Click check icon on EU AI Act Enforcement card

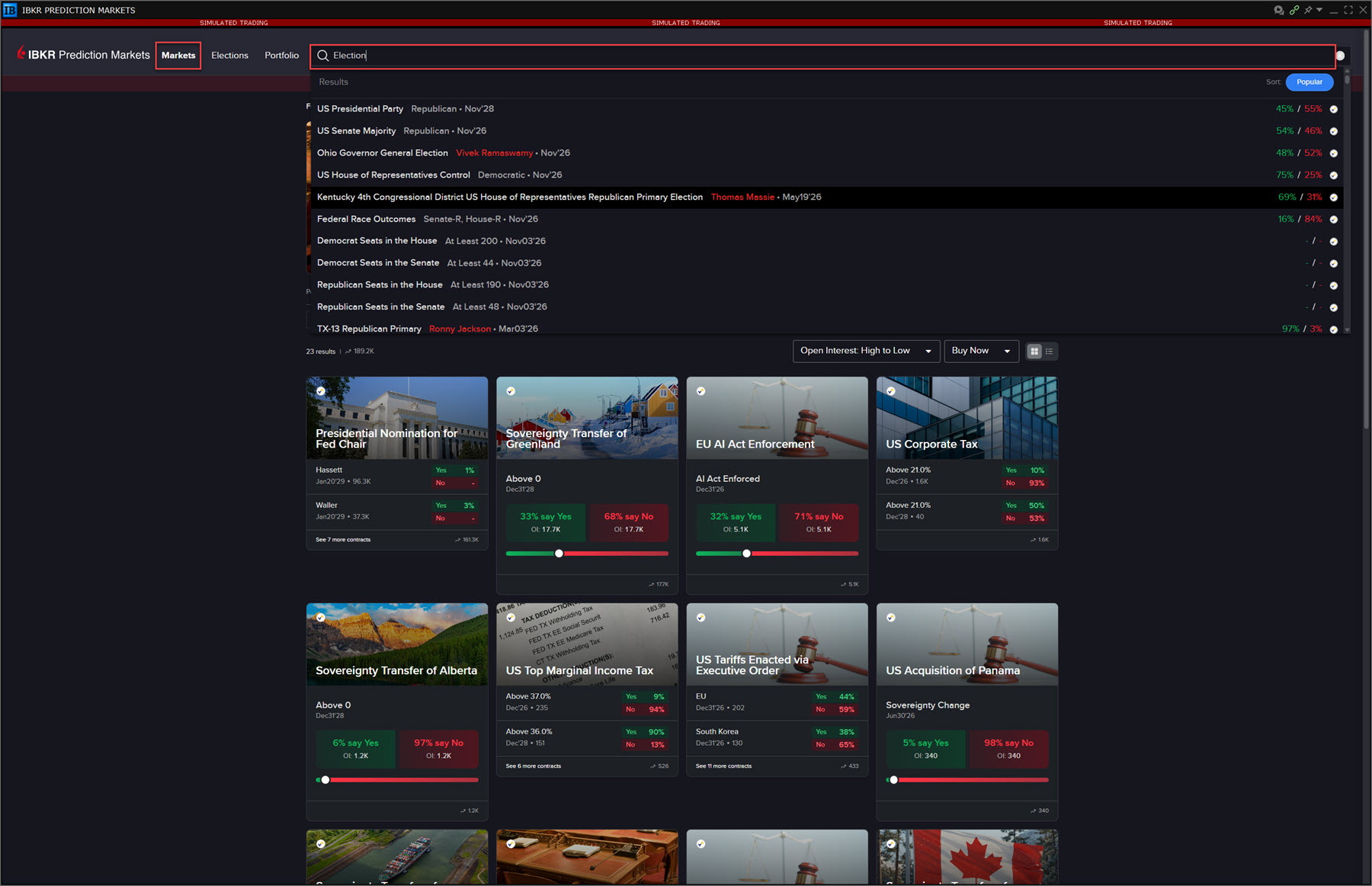point(700,391)
